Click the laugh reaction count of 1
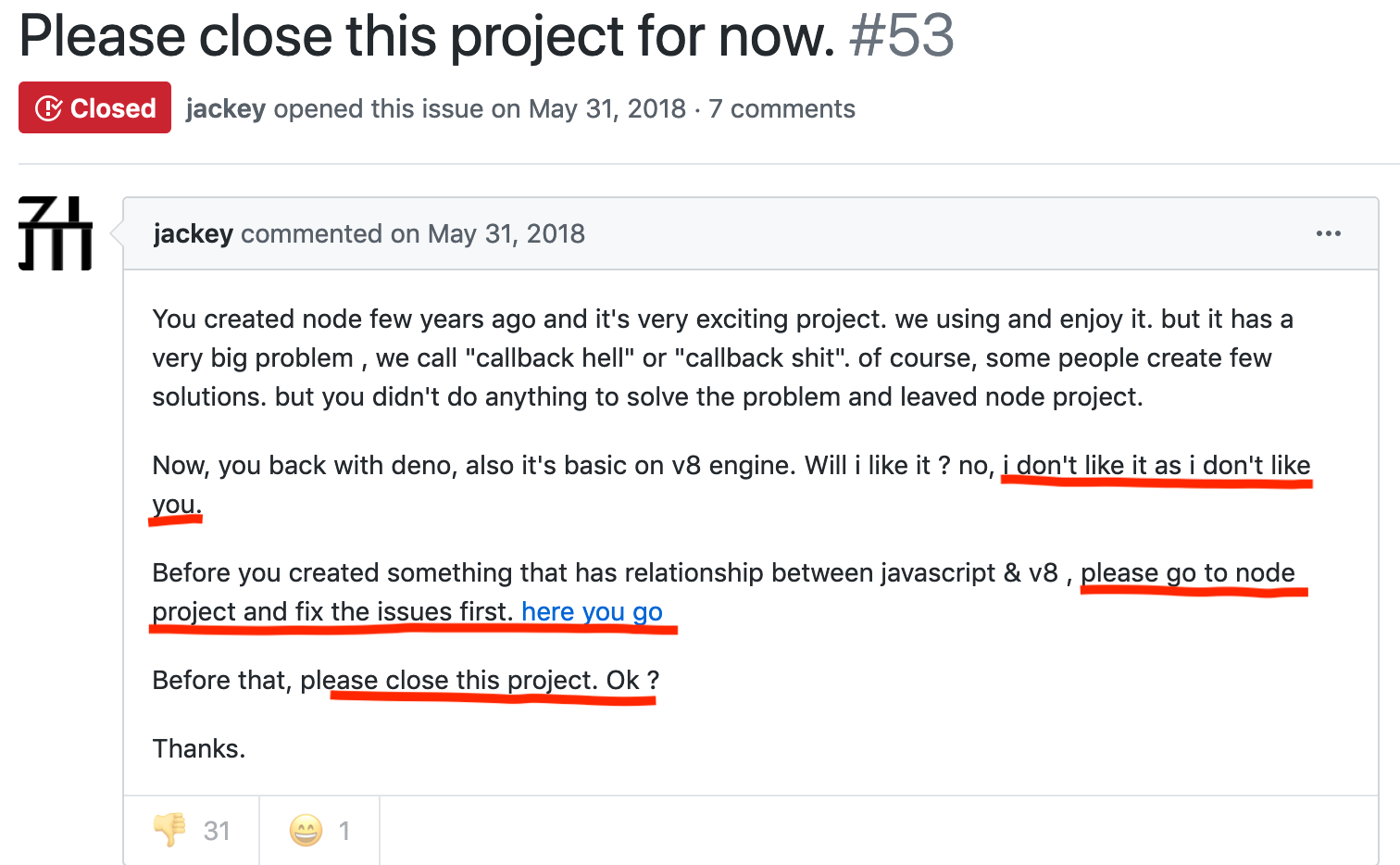The height and width of the screenshot is (865, 1400). (344, 831)
